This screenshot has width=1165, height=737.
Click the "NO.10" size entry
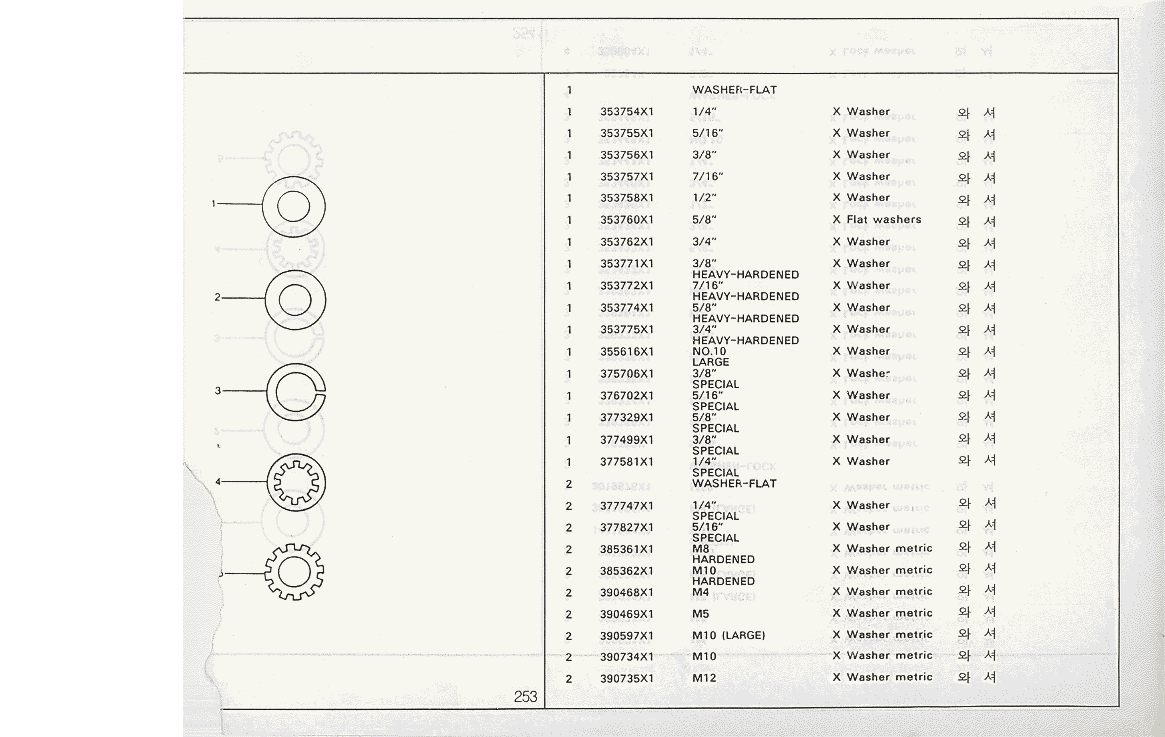710,351
